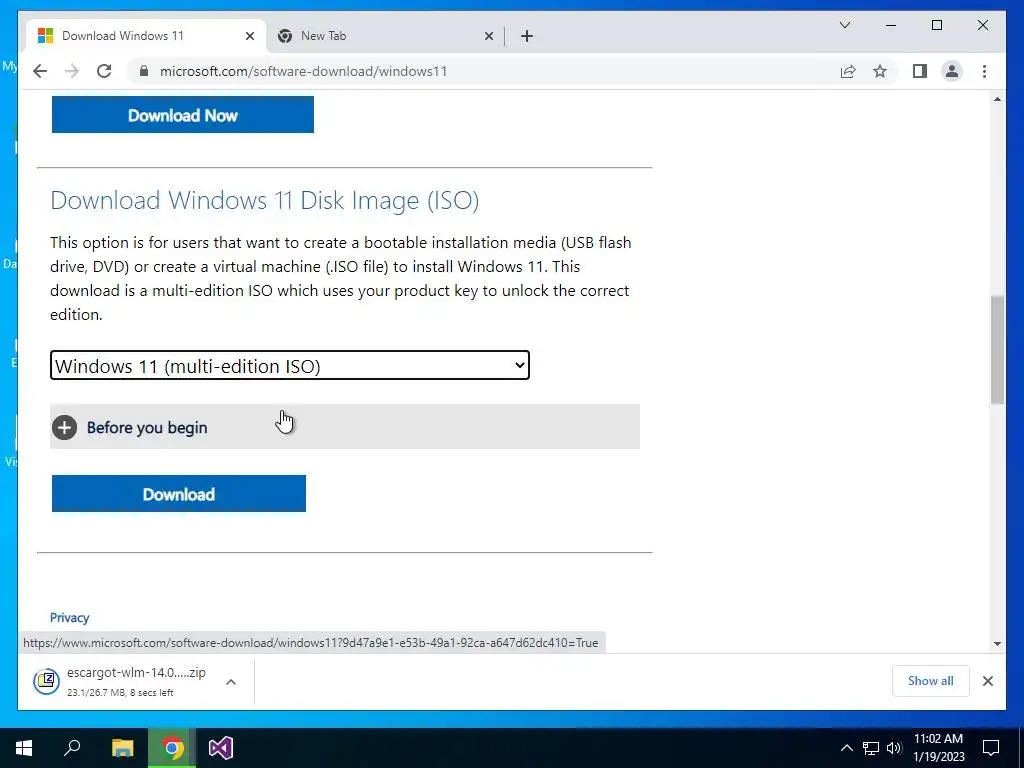Open Visual Studio from taskbar

coord(221,748)
